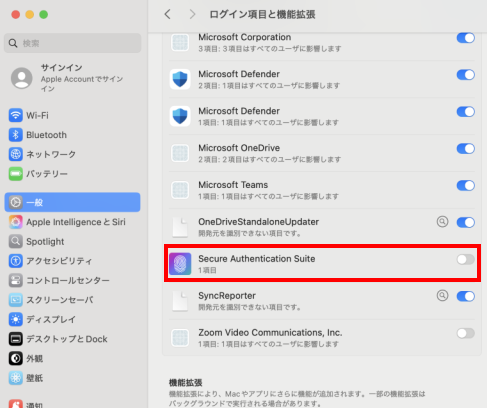Select ディスプレイ label in sidebar
Viewport: 487px width, 408px height.
[51, 319]
